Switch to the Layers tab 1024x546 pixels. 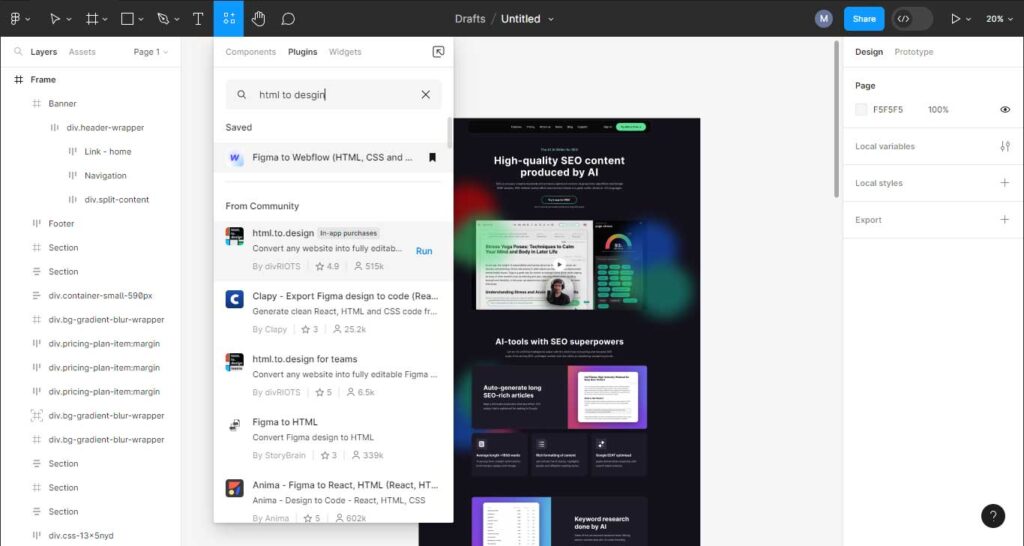[44, 52]
